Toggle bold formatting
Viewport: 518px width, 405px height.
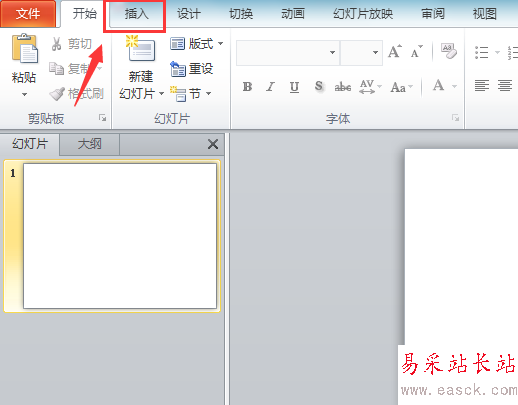247,87
